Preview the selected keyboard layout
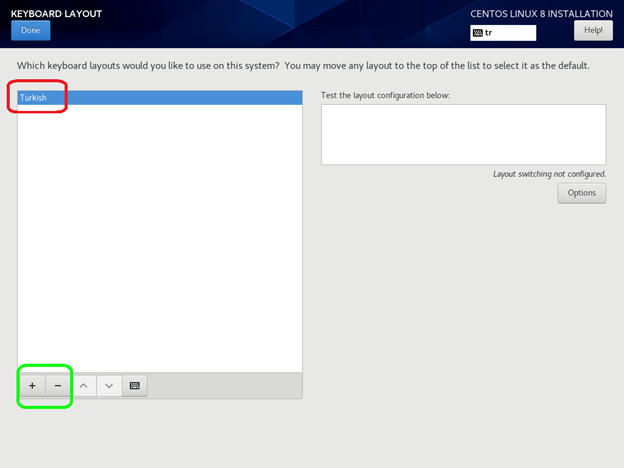The image size is (624, 468). click(135, 386)
